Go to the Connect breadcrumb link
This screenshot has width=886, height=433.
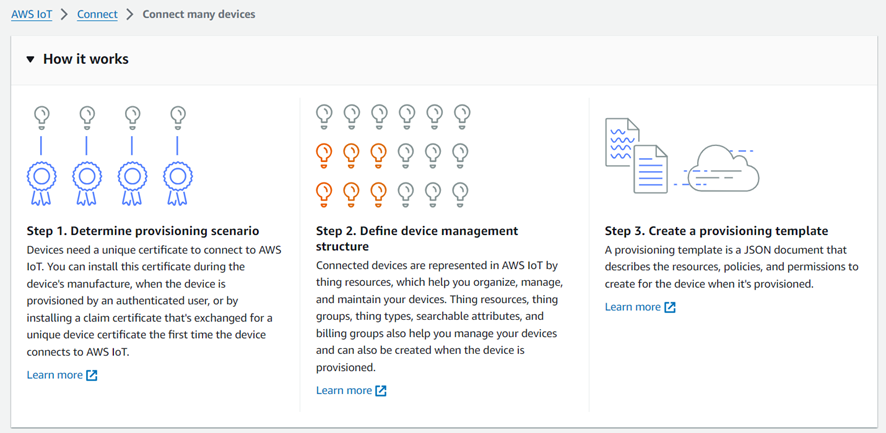pyautogui.click(x=97, y=15)
